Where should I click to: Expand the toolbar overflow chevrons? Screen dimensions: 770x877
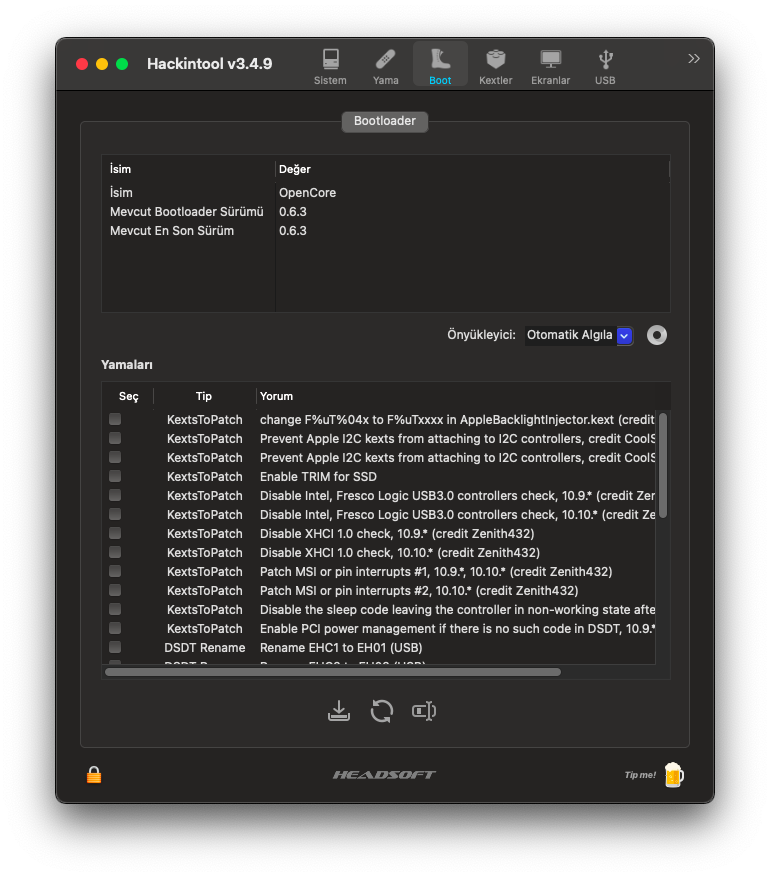(694, 59)
